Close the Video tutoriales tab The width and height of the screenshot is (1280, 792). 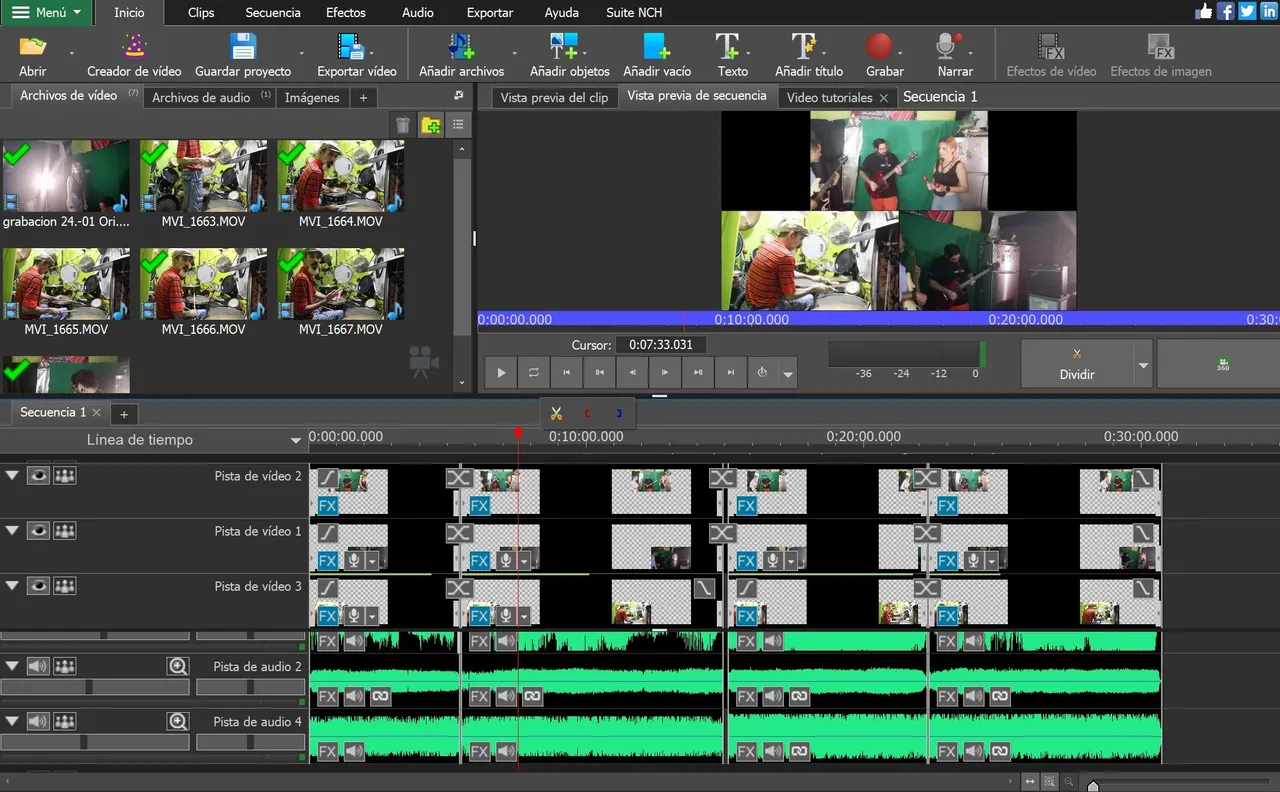click(x=883, y=98)
